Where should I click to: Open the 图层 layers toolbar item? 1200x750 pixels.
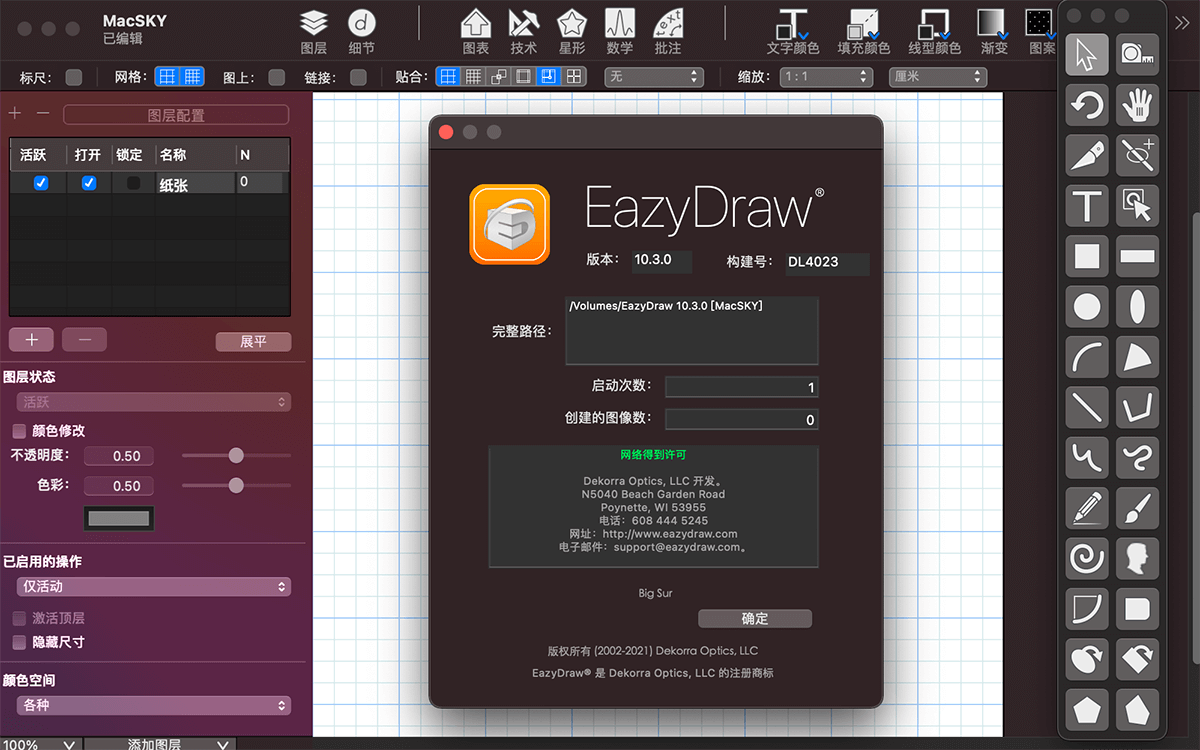pyautogui.click(x=313, y=32)
